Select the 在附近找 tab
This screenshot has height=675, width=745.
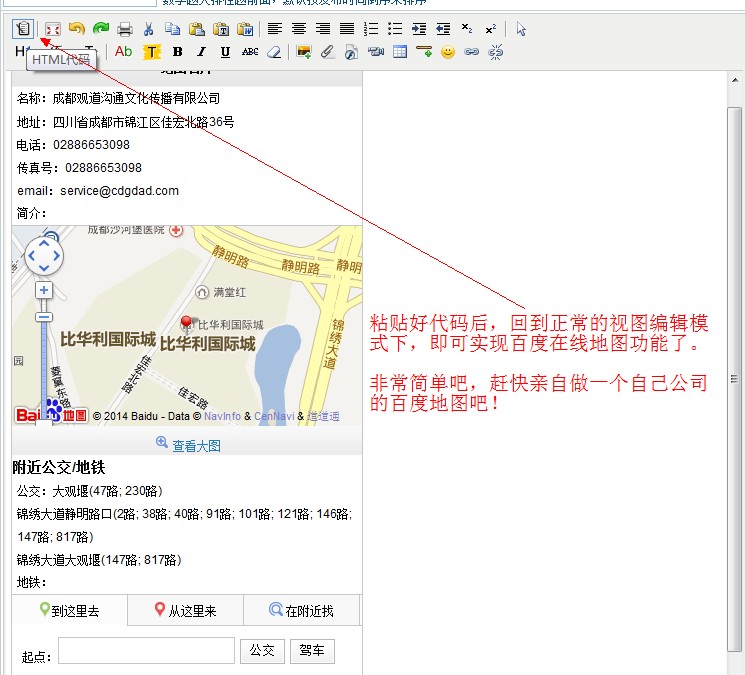302,610
